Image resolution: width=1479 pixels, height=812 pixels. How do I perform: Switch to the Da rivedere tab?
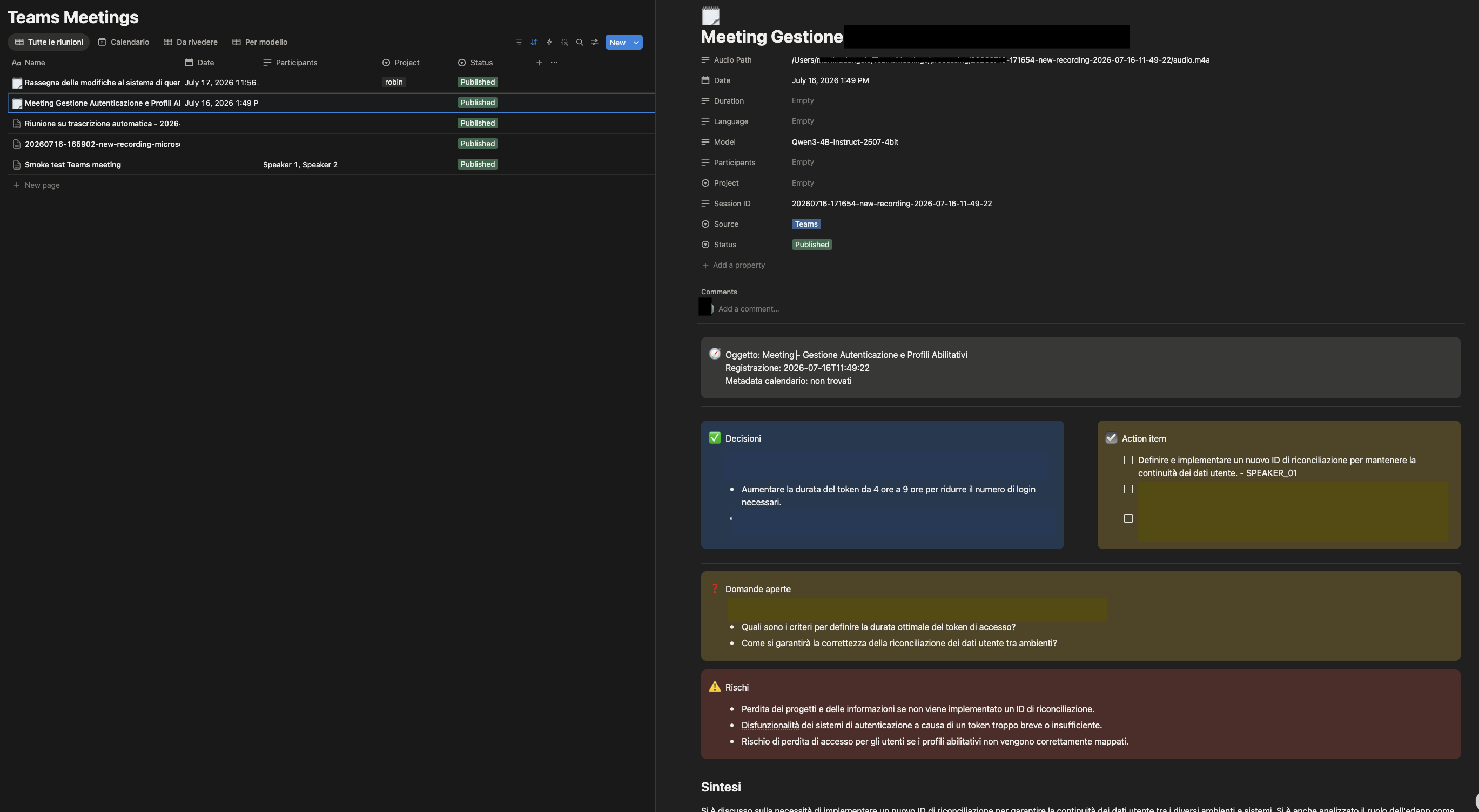click(x=191, y=42)
